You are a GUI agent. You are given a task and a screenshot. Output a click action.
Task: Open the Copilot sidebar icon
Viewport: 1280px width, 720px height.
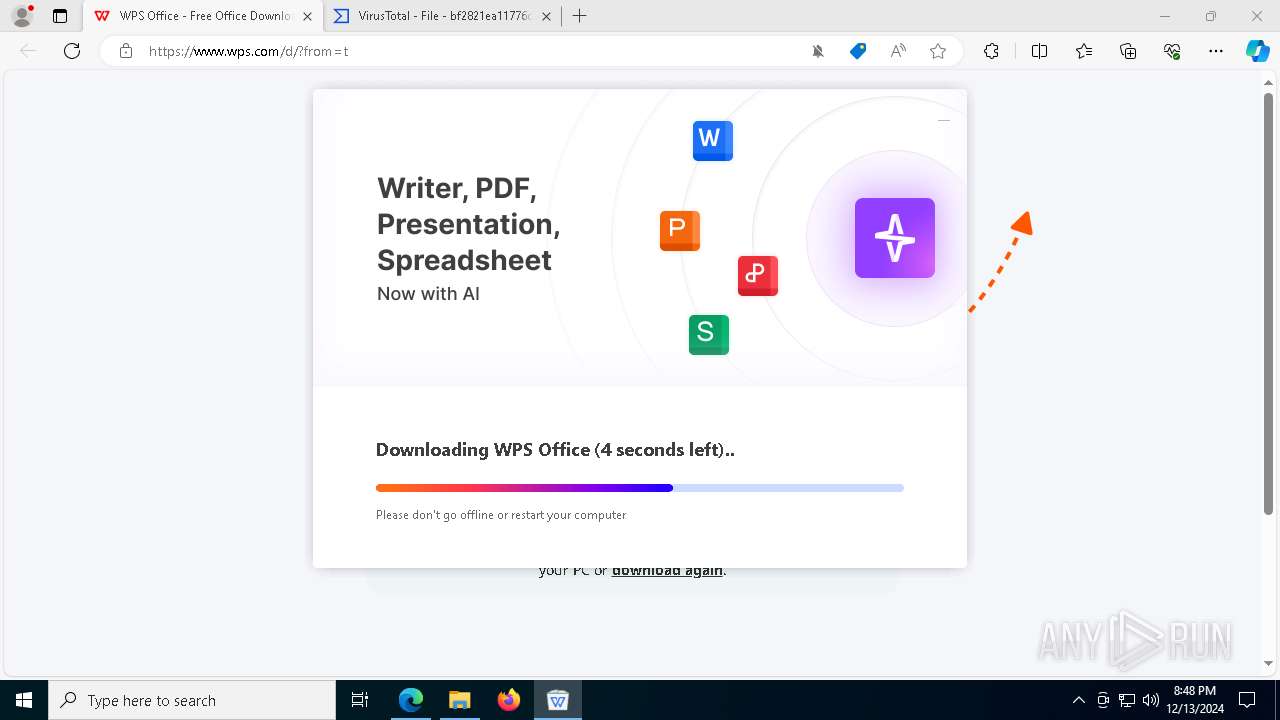tap(1257, 51)
